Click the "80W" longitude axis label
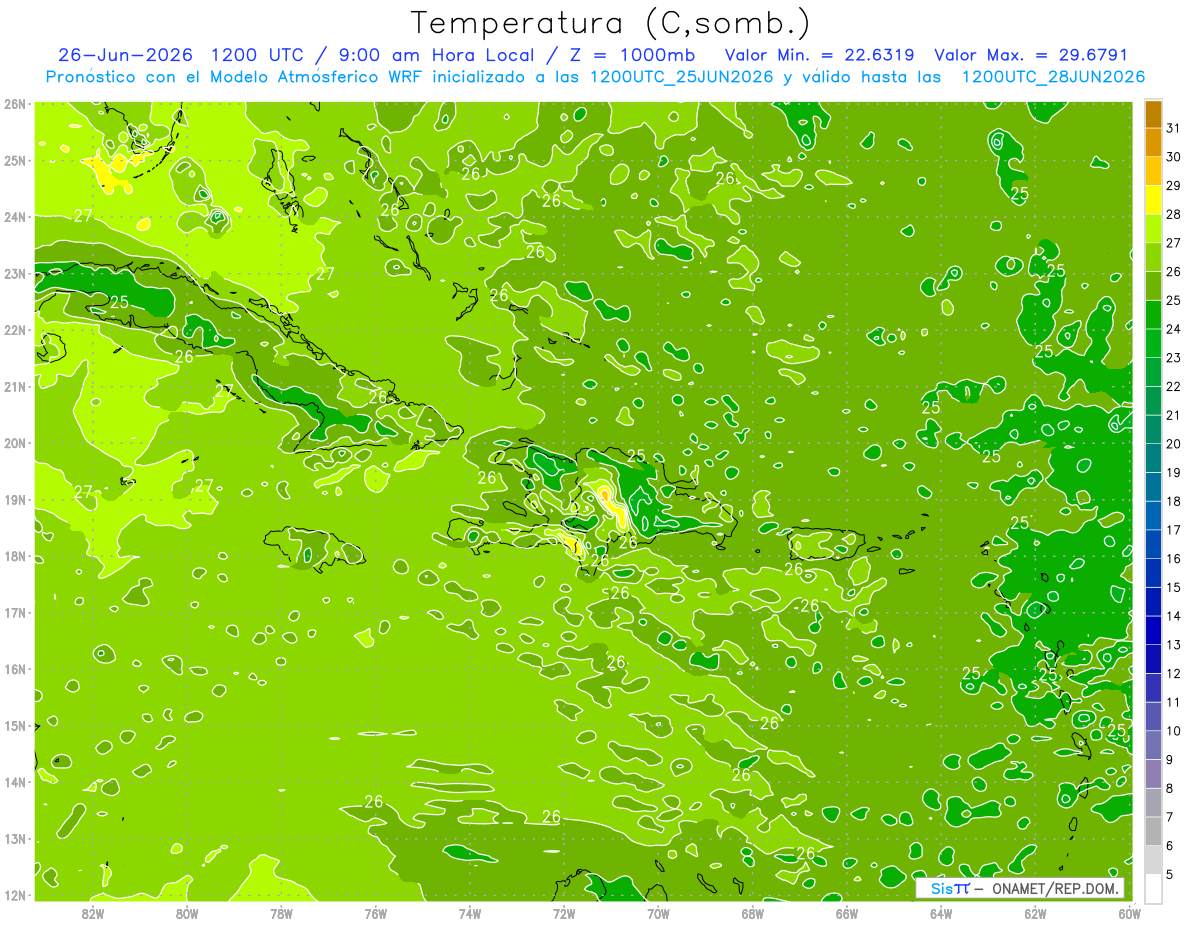The image size is (1200, 927). coord(186,914)
